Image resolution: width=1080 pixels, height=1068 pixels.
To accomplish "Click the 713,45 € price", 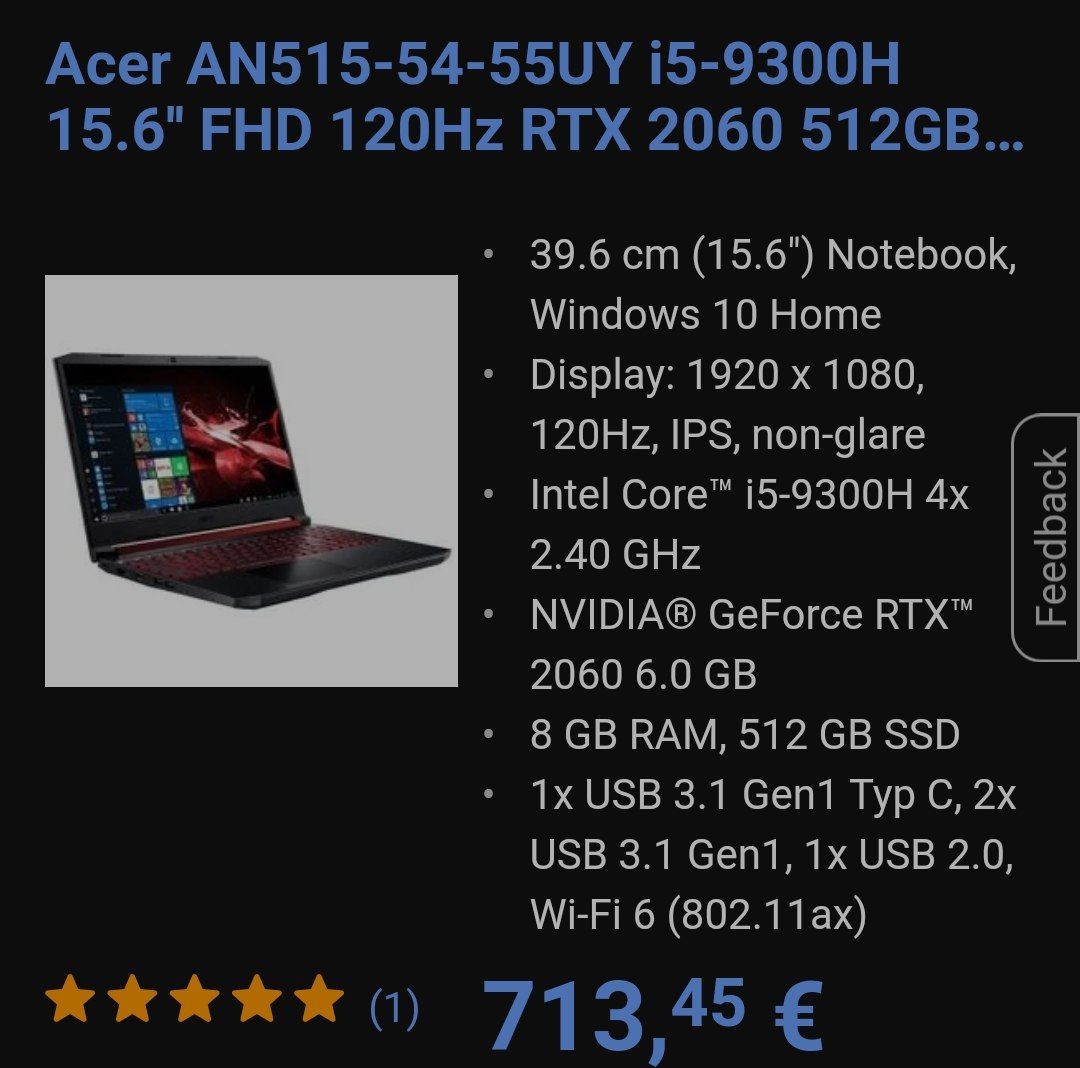I will point(652,1015).
